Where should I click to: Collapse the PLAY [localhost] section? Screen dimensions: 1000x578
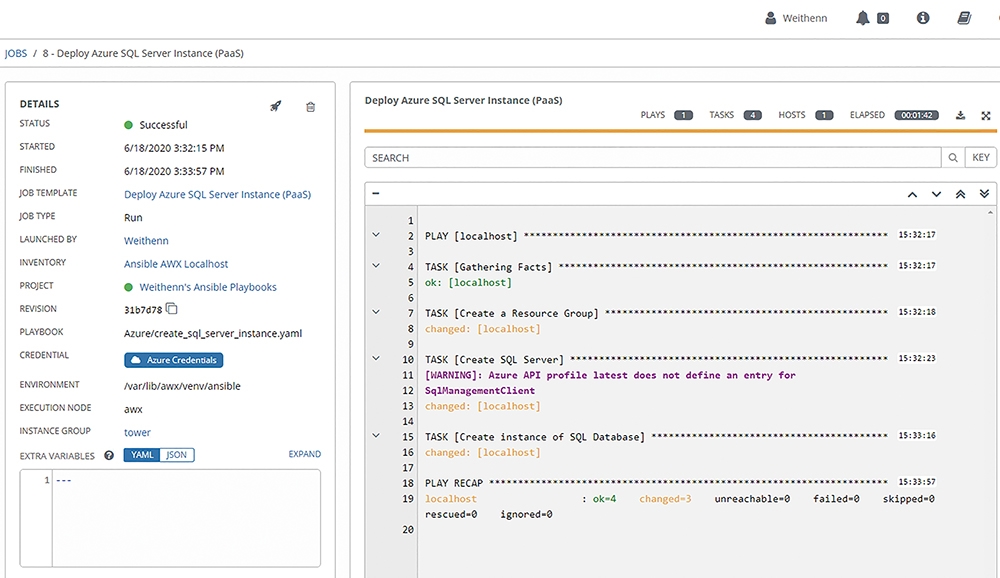(x=376, y=235)
